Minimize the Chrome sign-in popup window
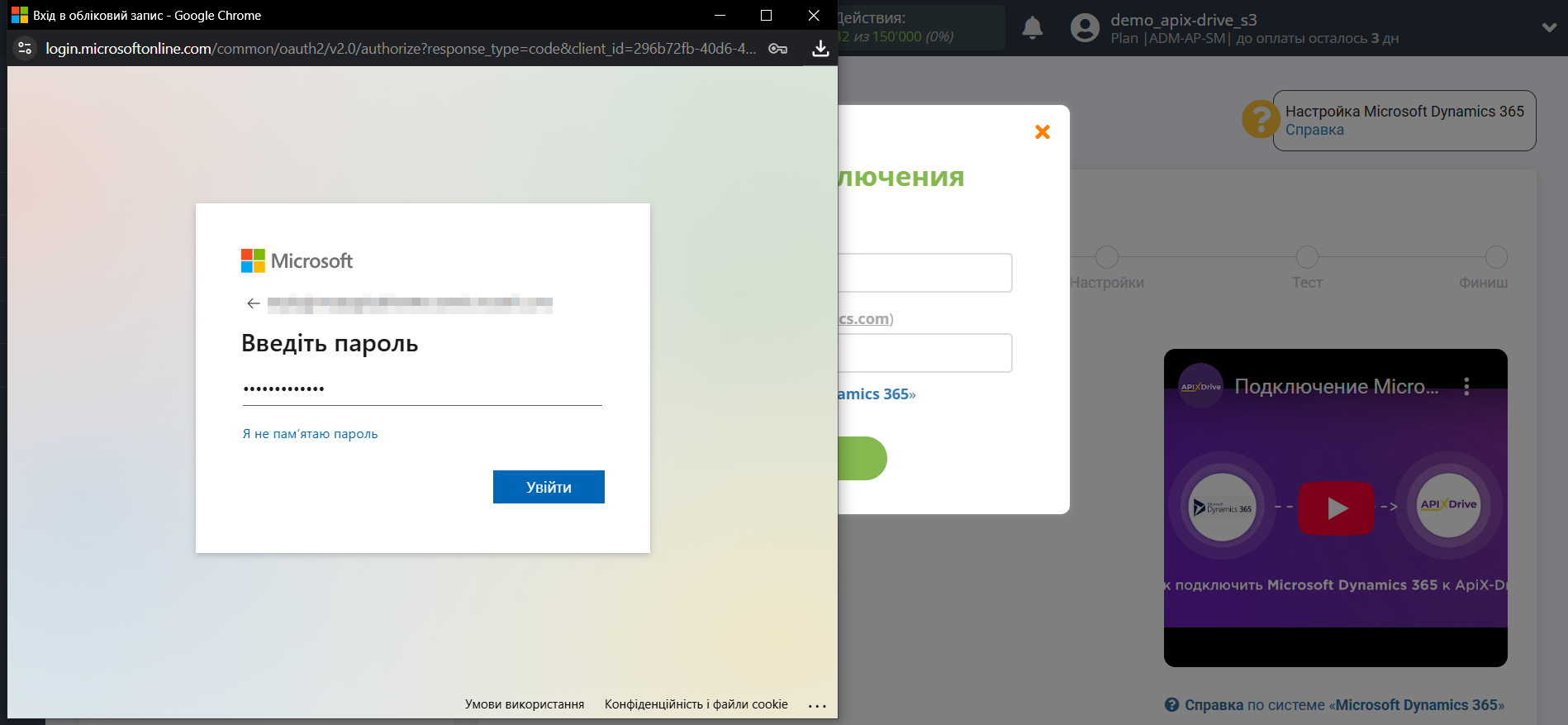The height and width of the screenshot is (725, 1568). point(720,16)
